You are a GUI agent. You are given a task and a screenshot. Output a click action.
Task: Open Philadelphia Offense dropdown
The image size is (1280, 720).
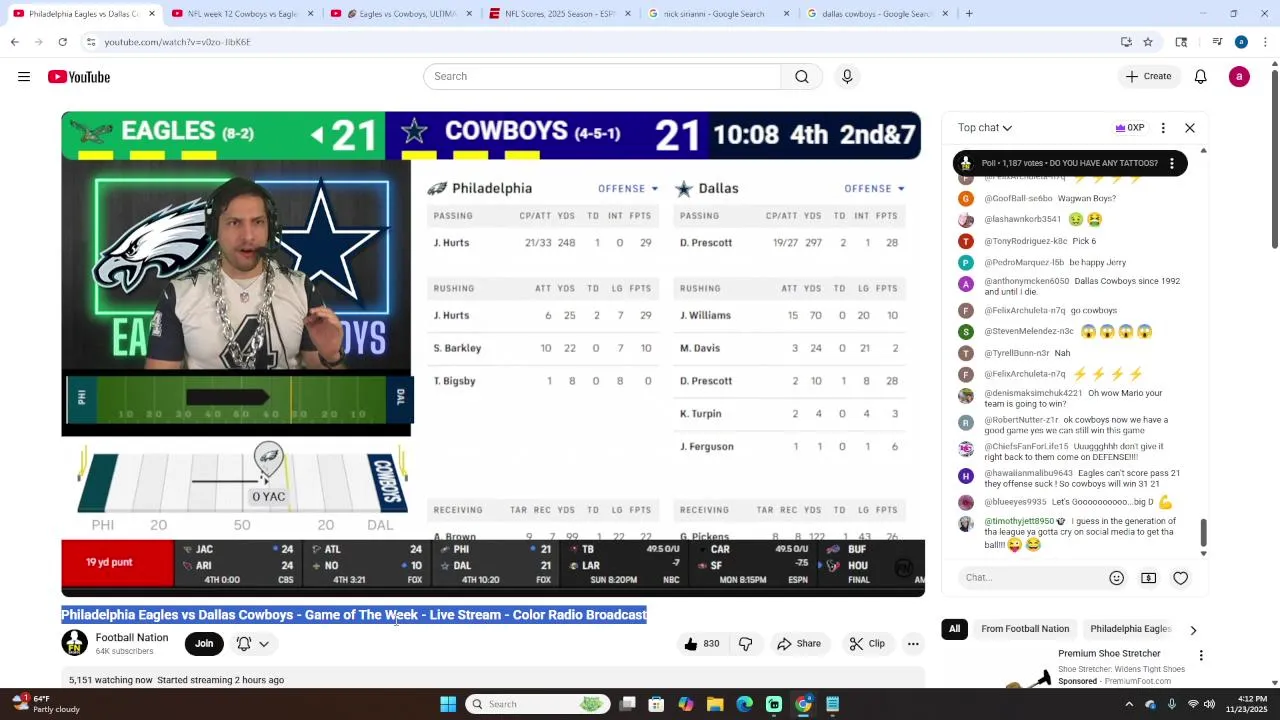click(628, 189)
